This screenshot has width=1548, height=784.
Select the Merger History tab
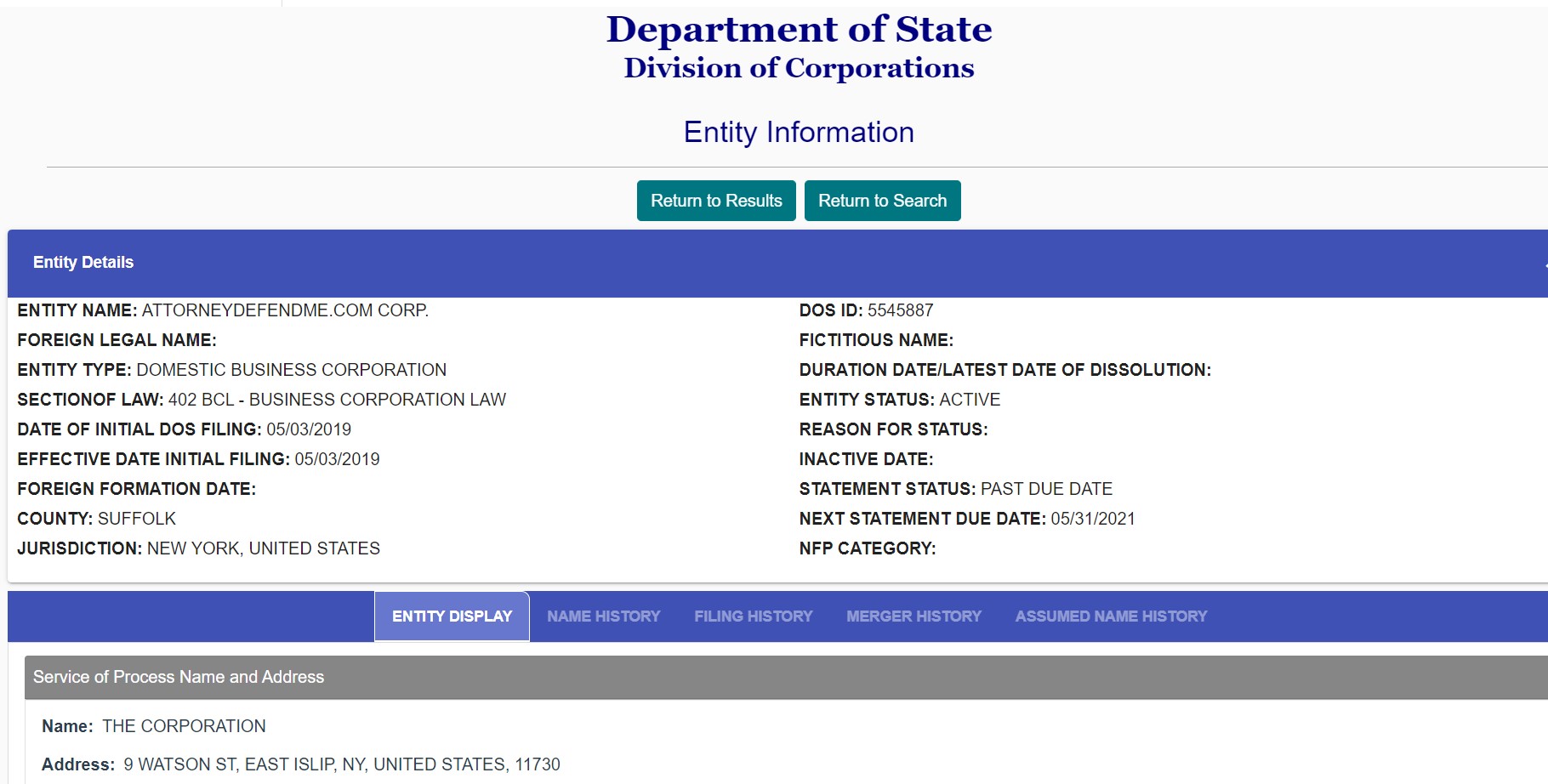coord(913,616)
